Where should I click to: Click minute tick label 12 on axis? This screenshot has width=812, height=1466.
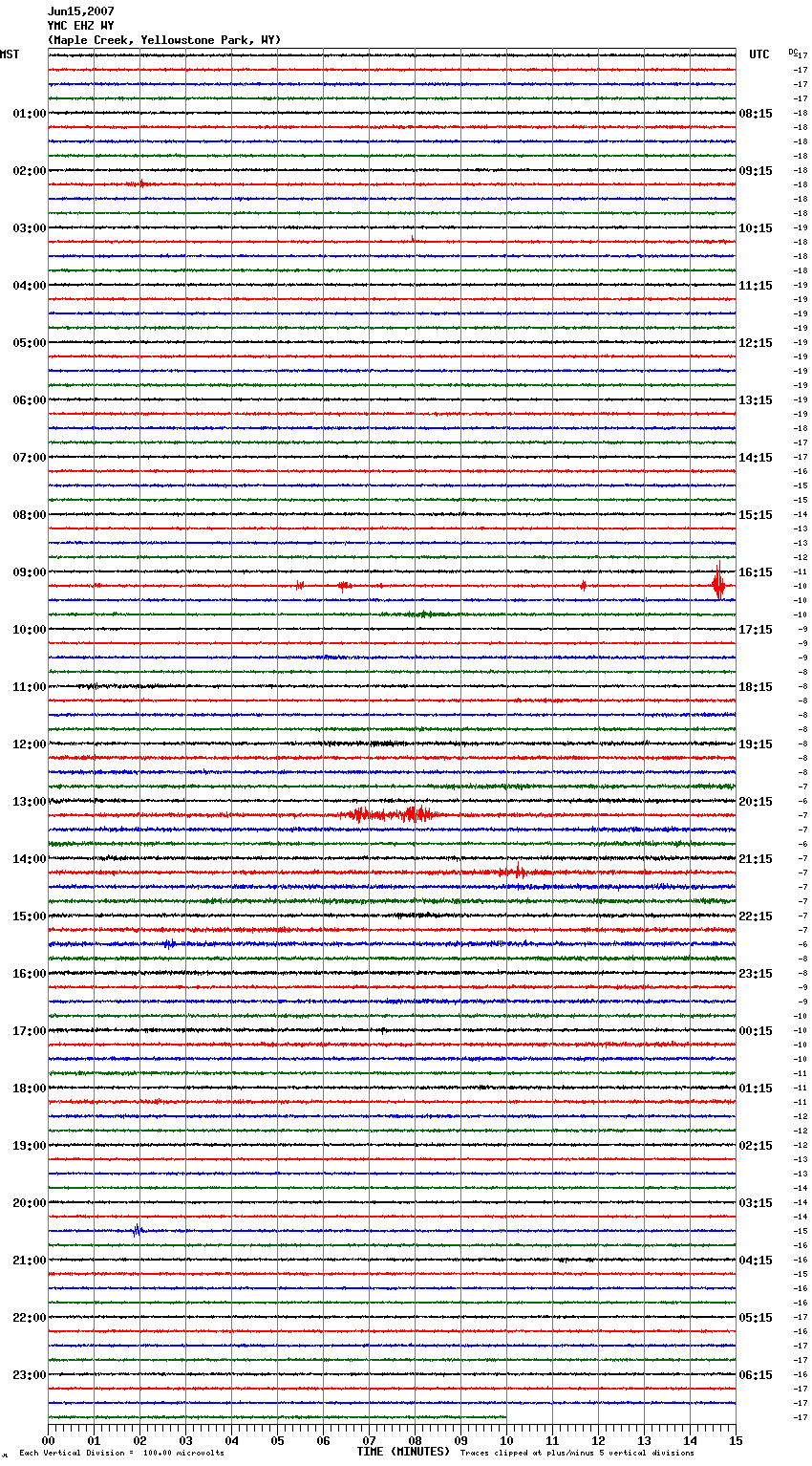click(x=599, y=1440)
